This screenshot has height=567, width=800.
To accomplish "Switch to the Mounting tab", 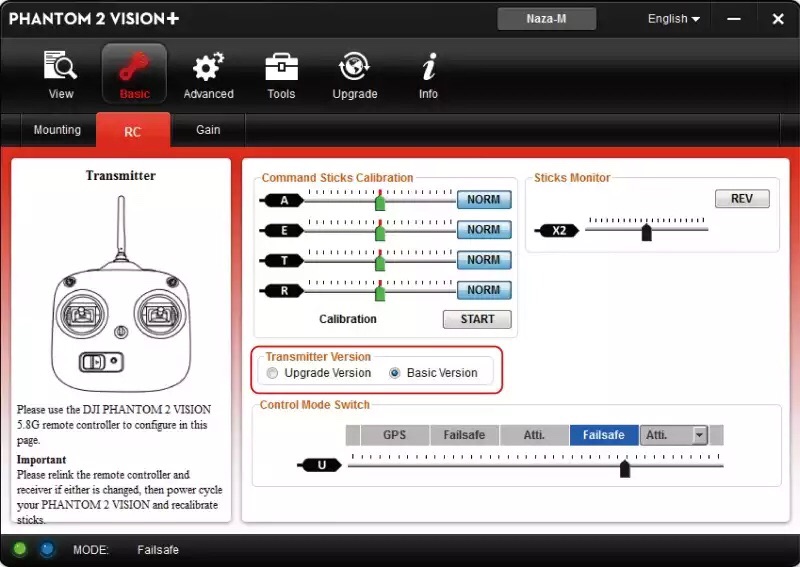I will pos(57,130).
